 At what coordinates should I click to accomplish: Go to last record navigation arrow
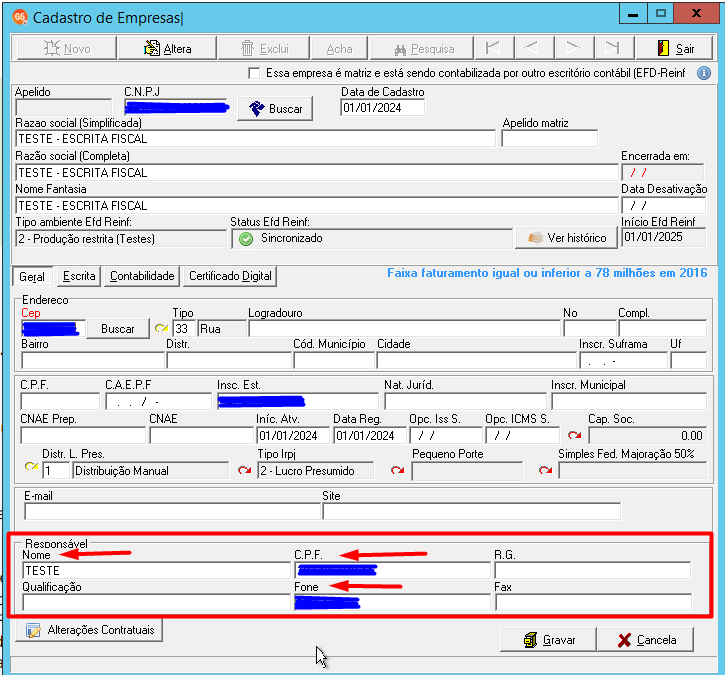pyautogui.click(x=612, y=48)
